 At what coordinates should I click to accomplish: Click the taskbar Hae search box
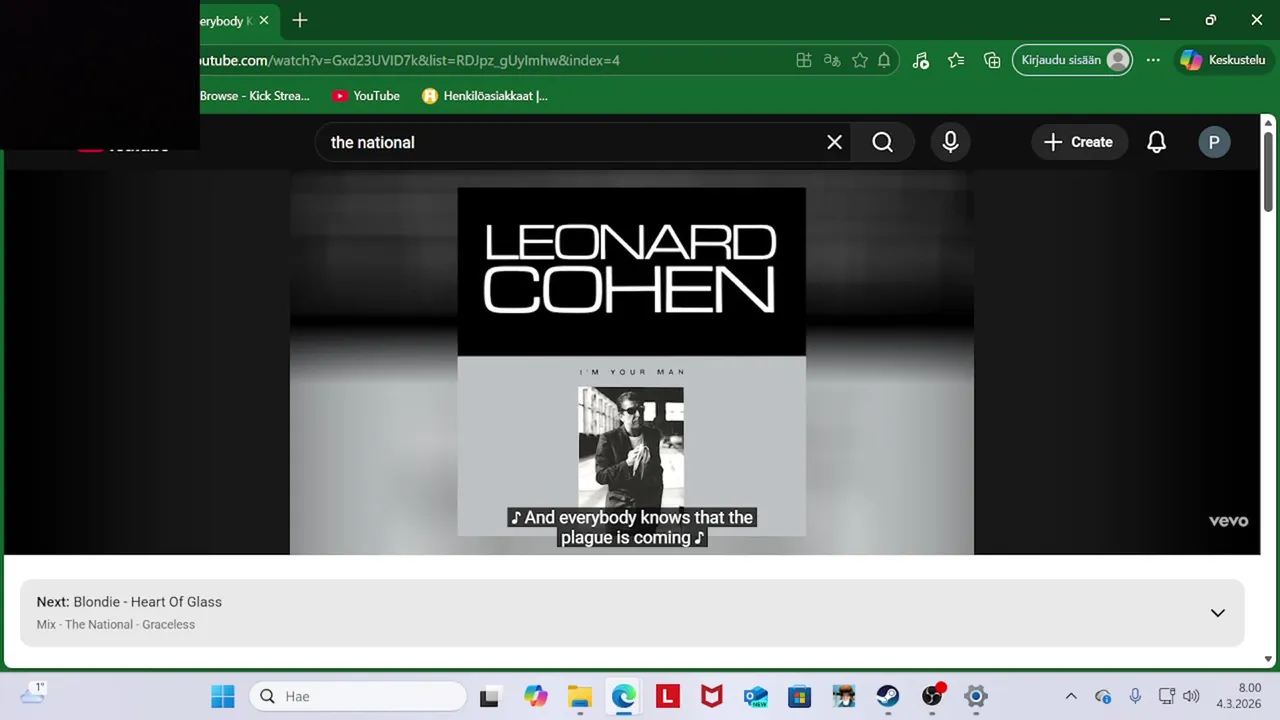pyautogui.click(x=358, y=696)
